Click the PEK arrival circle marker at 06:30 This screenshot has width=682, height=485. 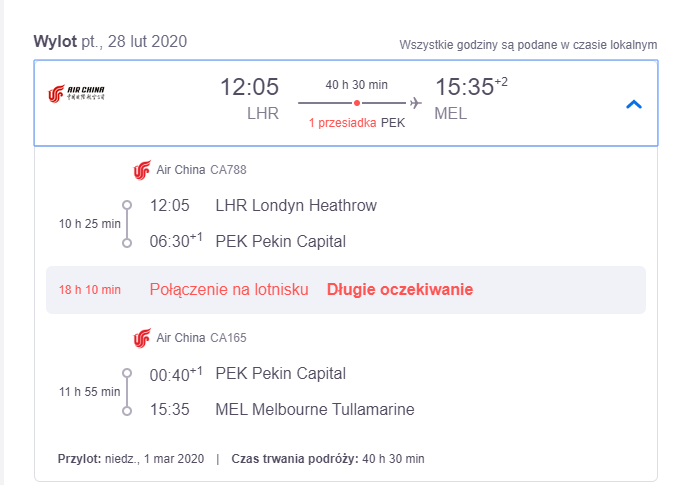(x=127, y=243)
